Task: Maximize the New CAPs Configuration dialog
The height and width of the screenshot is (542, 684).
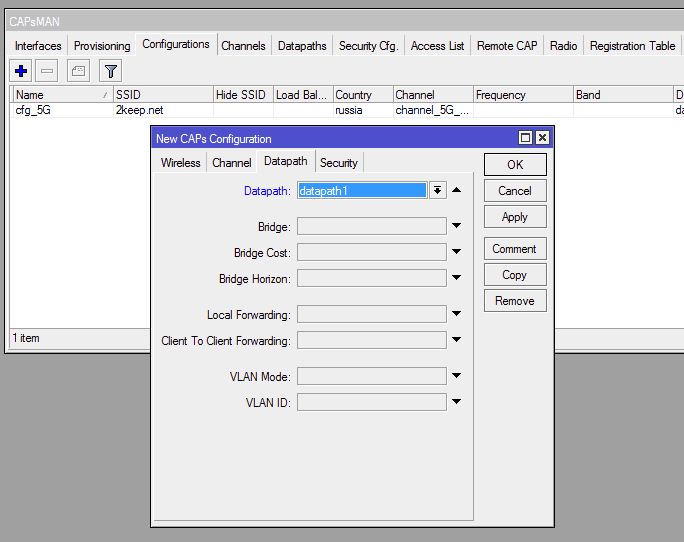Action: 526,139
